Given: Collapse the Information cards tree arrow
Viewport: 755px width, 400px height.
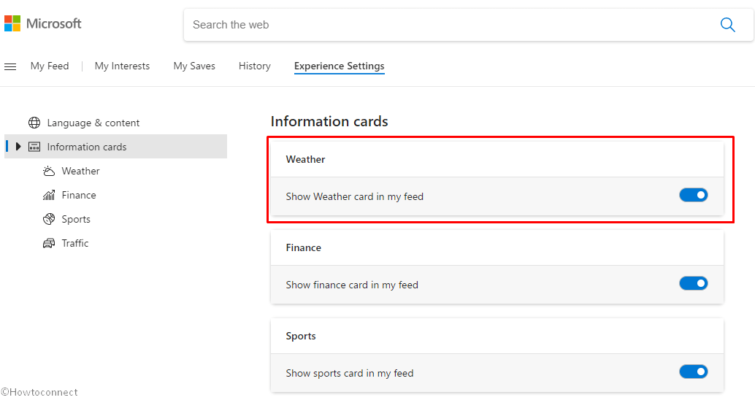Looking at the screenshot, I should (x=18, y=146).
